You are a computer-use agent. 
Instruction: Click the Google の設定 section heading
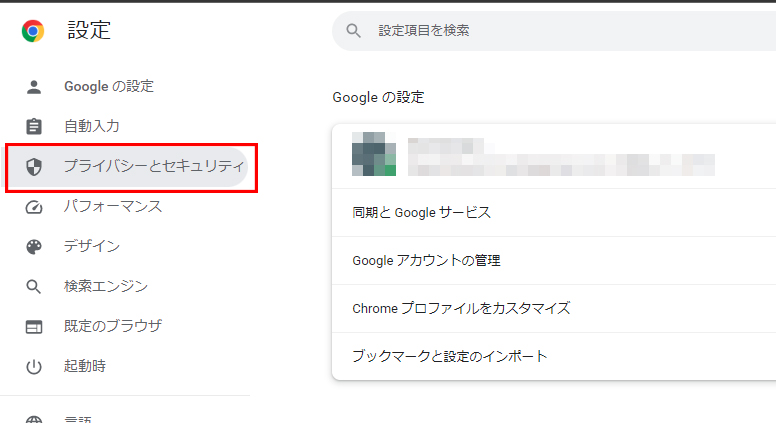pos(378,97)
